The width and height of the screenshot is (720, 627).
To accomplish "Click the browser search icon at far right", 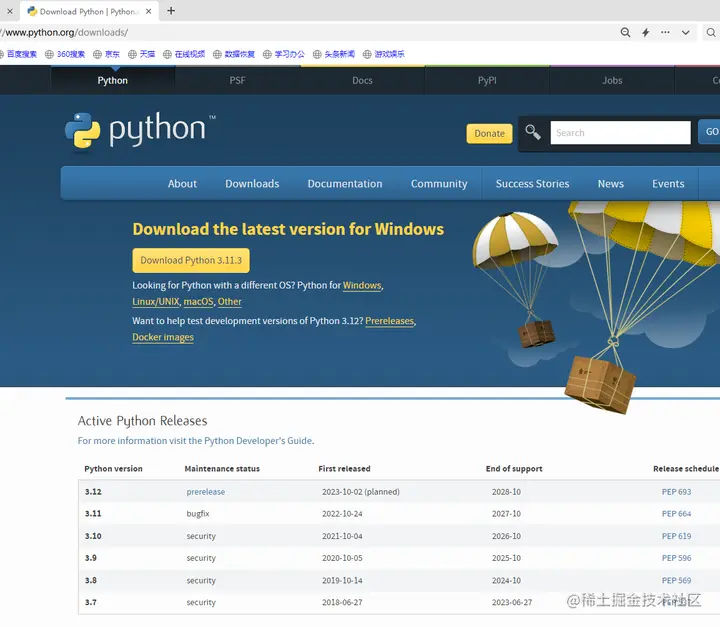I will (711, 32).
